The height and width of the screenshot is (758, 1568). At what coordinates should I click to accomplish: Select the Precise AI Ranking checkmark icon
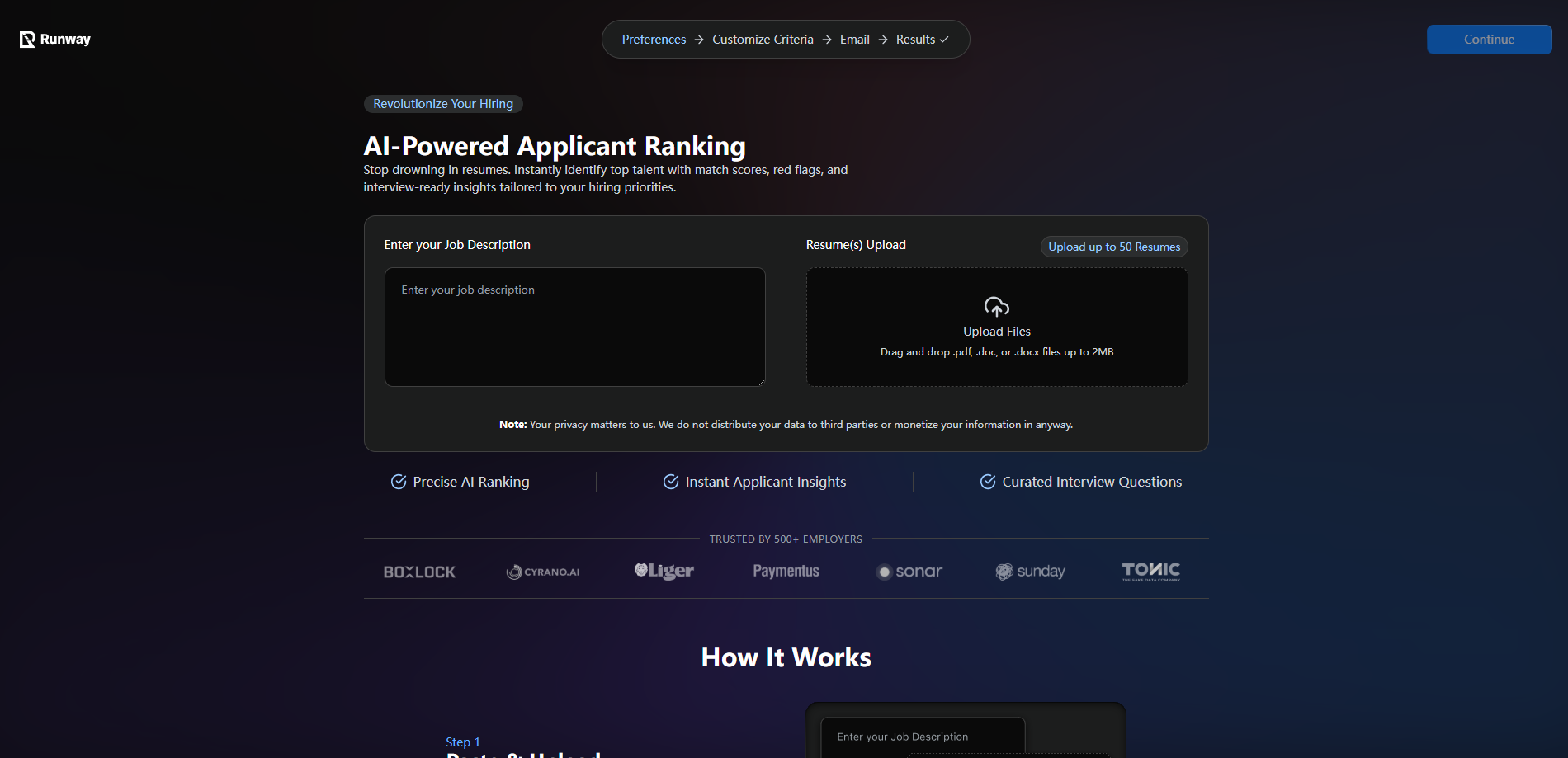[x=399, y=481]
